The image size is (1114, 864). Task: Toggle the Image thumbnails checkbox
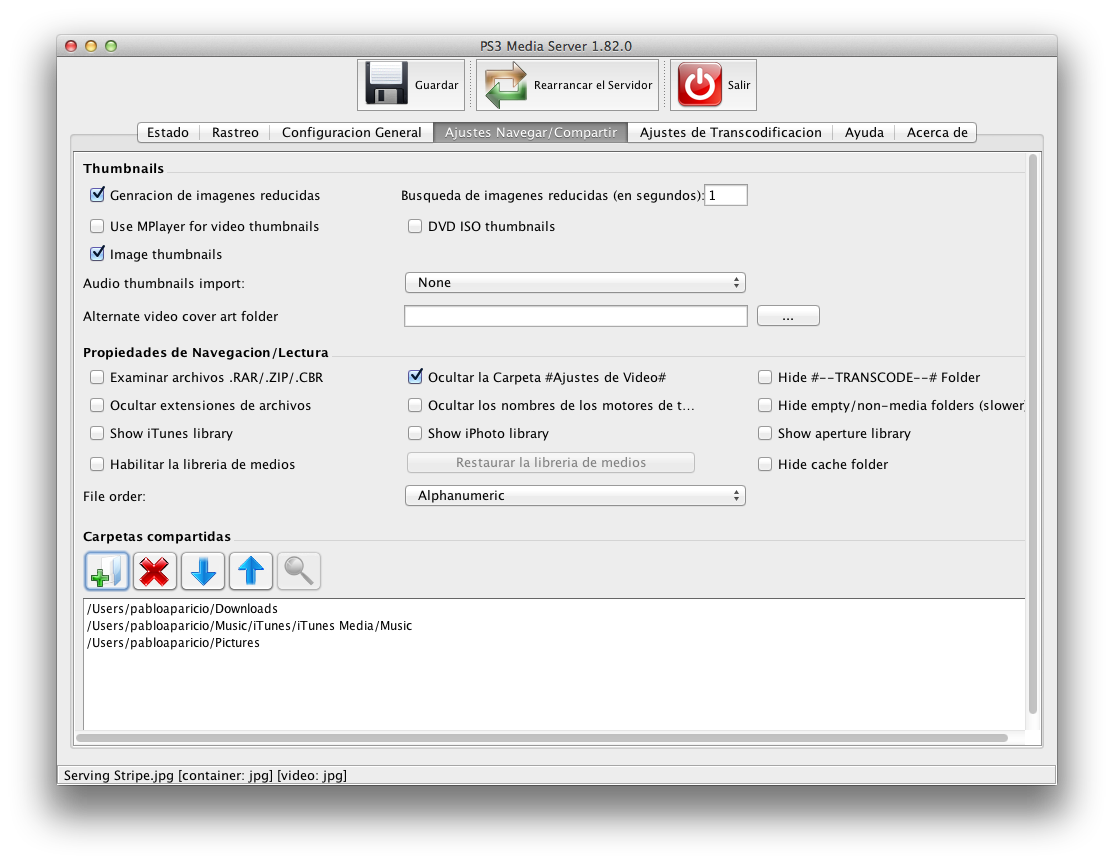tap(97, 254)
